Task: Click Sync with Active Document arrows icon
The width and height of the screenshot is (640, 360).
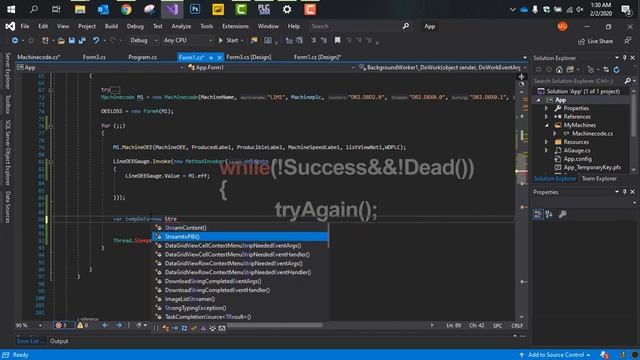Action: [x=606, y=70]
